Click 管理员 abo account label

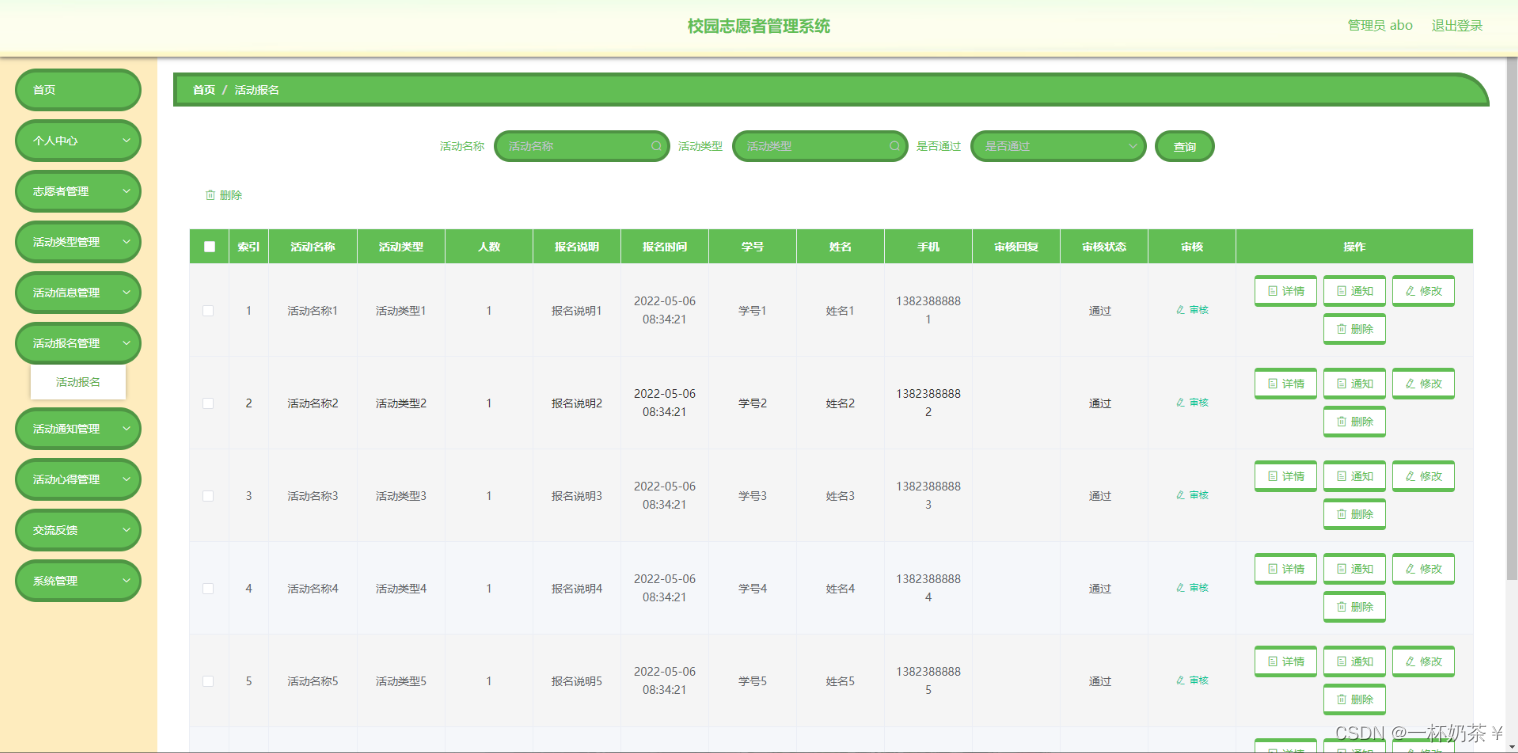tap(1380, 26)
